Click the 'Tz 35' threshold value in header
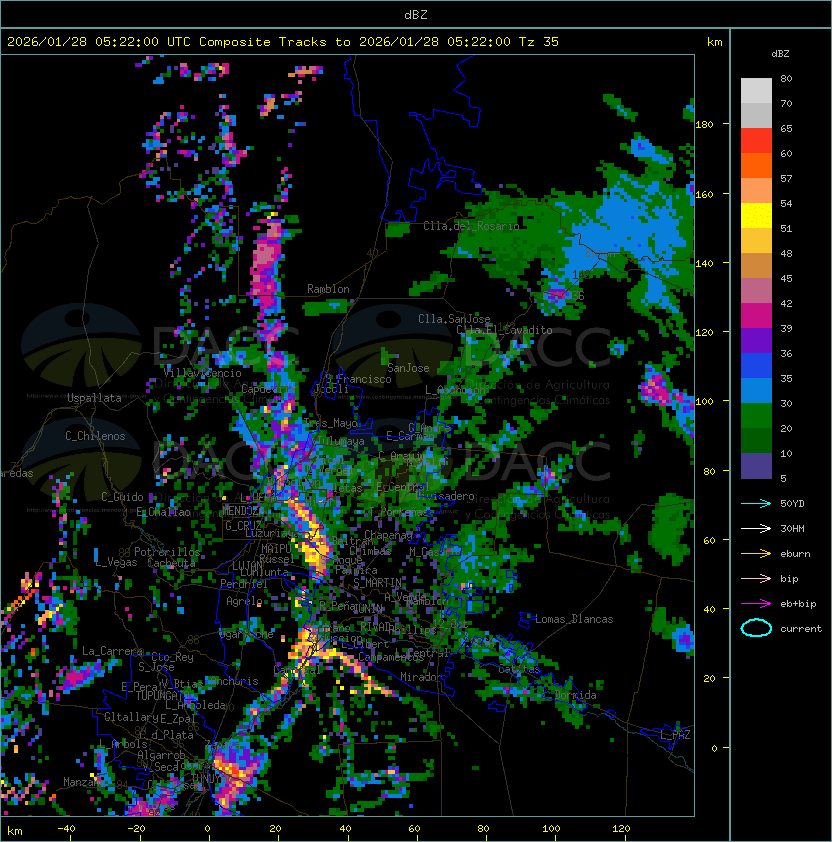This screenshot has width=832, height=842. (x=539, y=42)
